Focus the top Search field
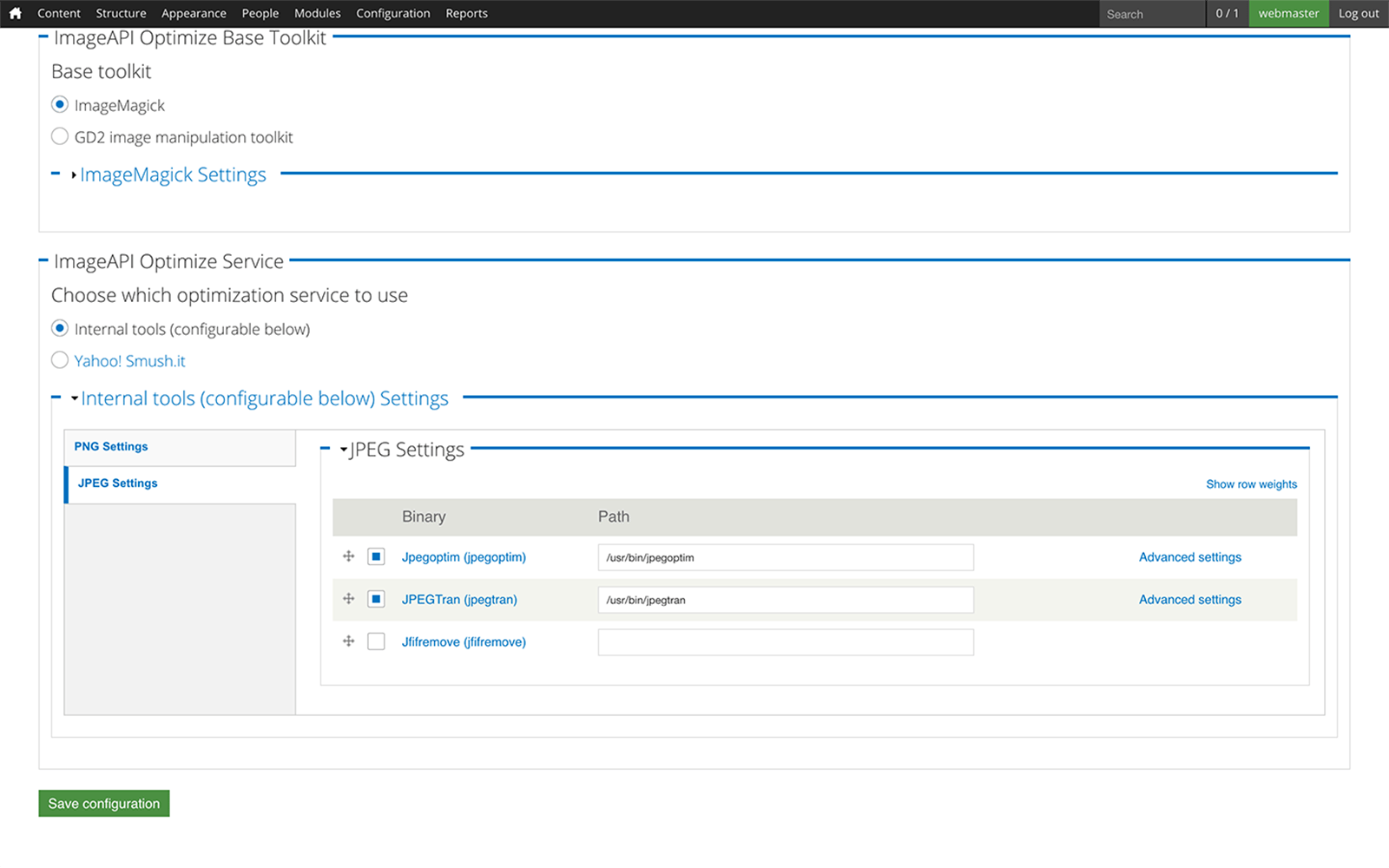This screenshot has width=1389, height=868. click(x=1152, y=14)
